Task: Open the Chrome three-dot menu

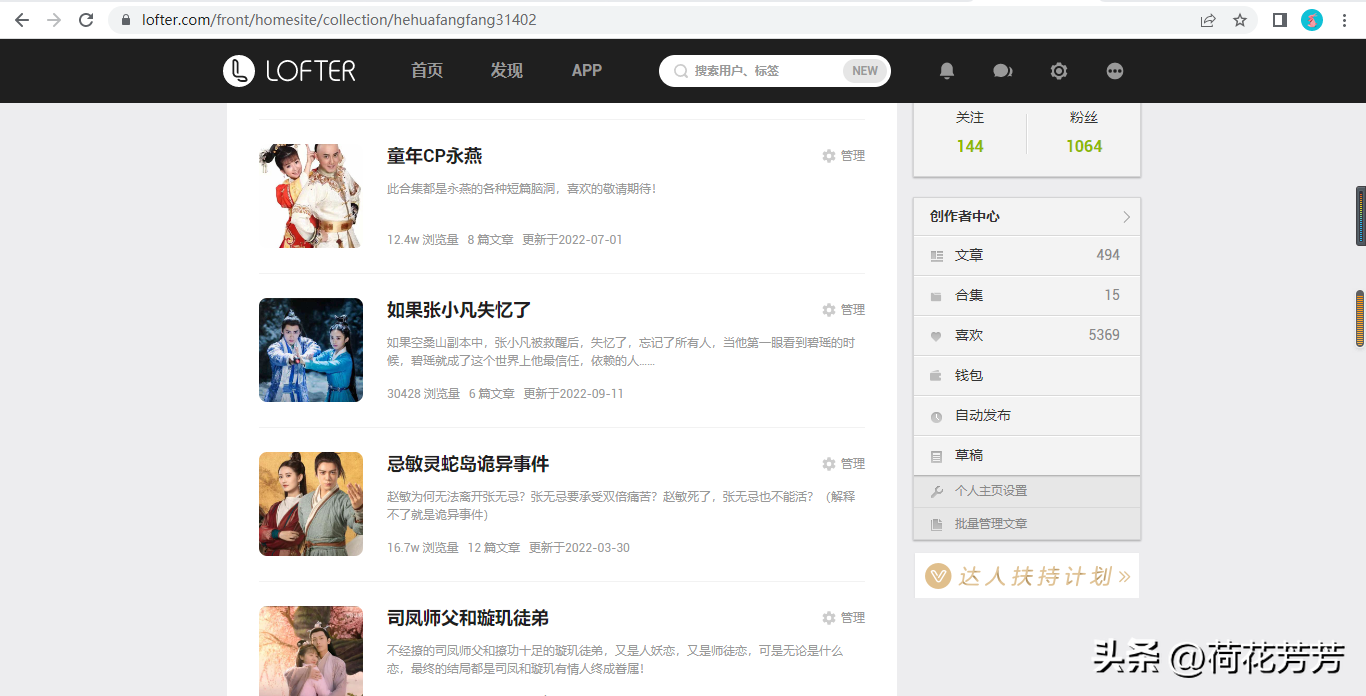Action: 1345,20
